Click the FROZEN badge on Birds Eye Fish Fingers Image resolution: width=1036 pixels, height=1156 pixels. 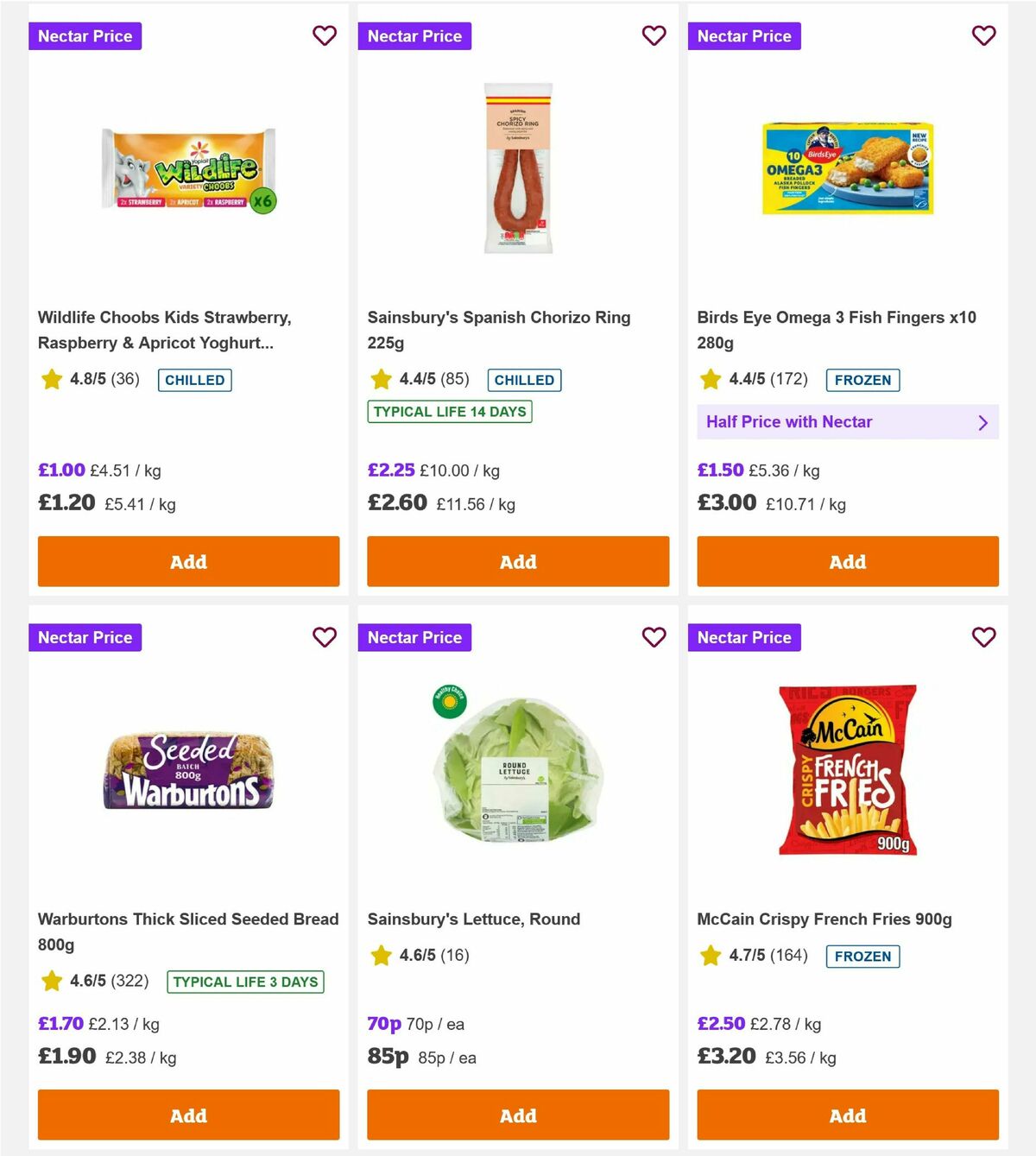[862, 380]
